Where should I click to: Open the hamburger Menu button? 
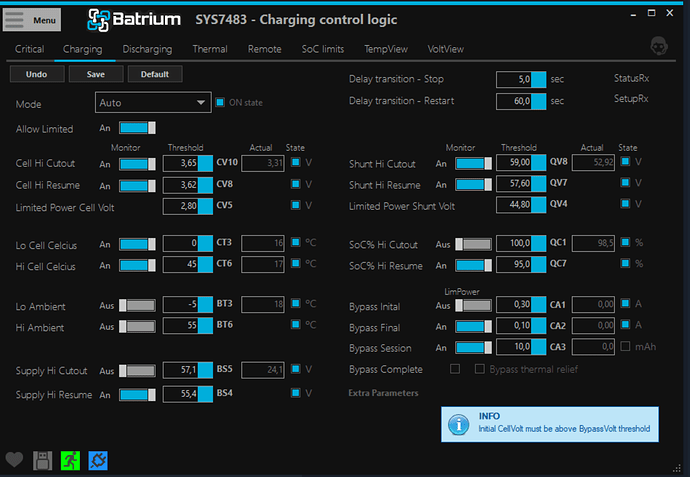click(33, 19)
